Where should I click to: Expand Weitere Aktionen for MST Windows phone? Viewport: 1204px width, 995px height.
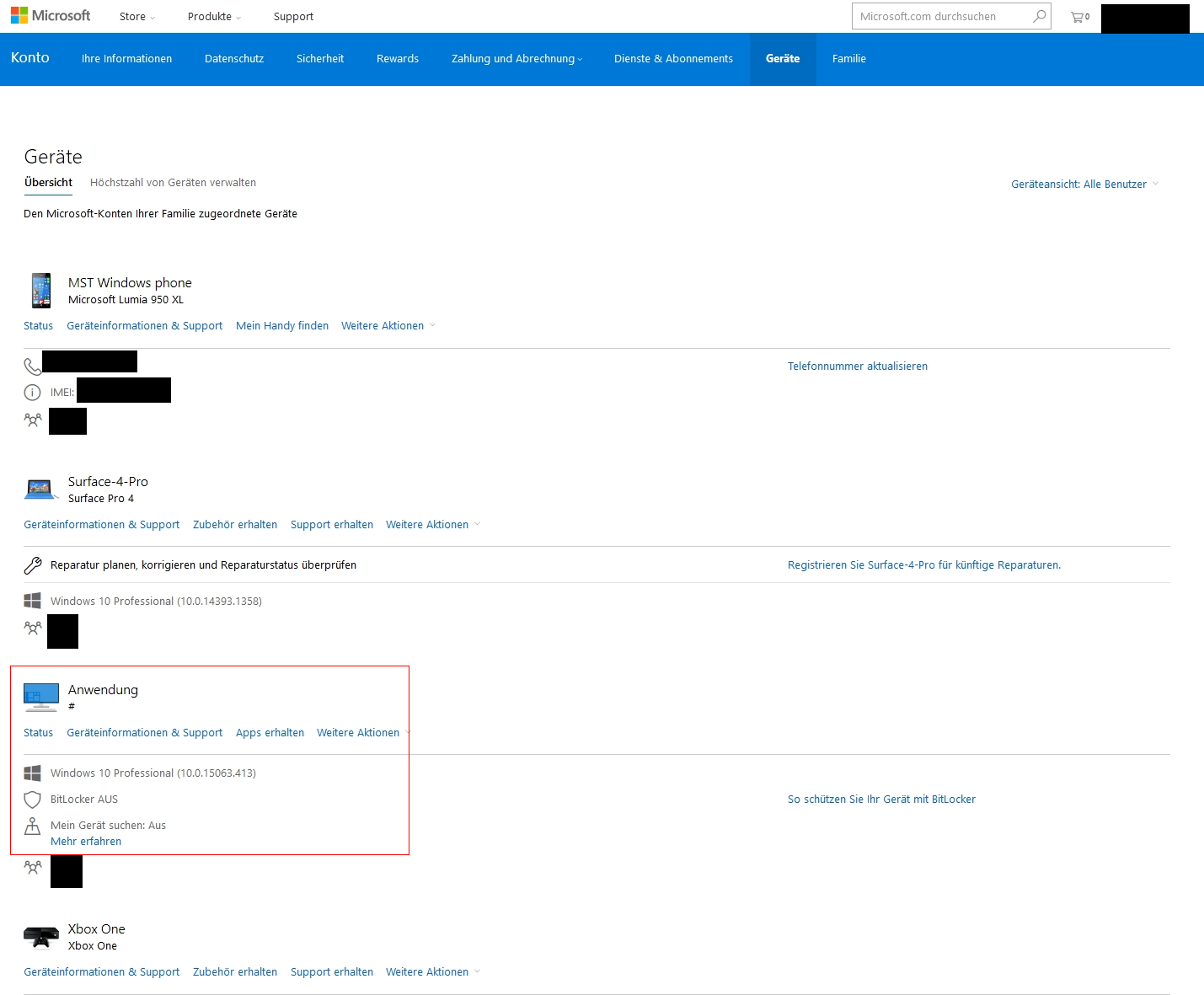point(388,326)
